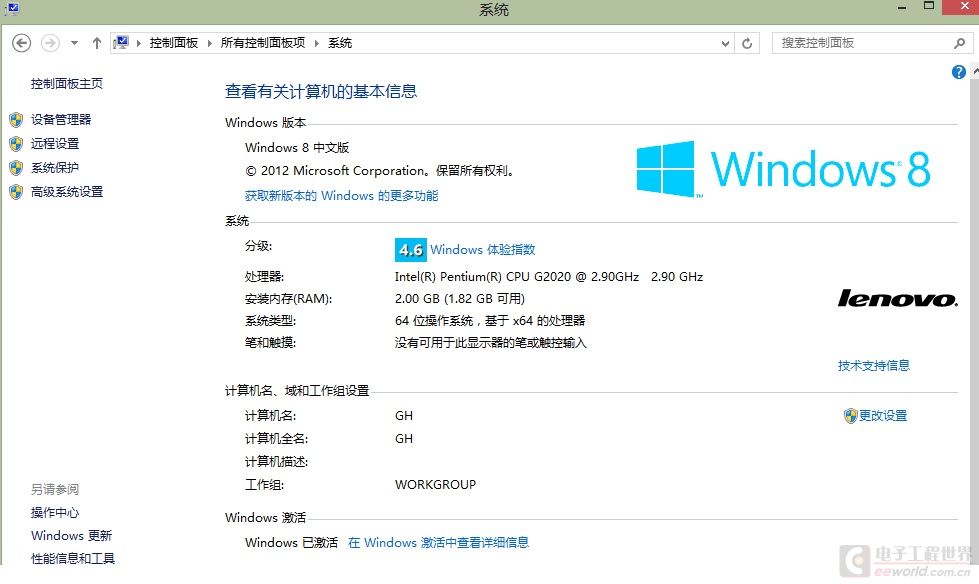
Task: Click the Windows 8 logo image
Action: tap(784, 169)
